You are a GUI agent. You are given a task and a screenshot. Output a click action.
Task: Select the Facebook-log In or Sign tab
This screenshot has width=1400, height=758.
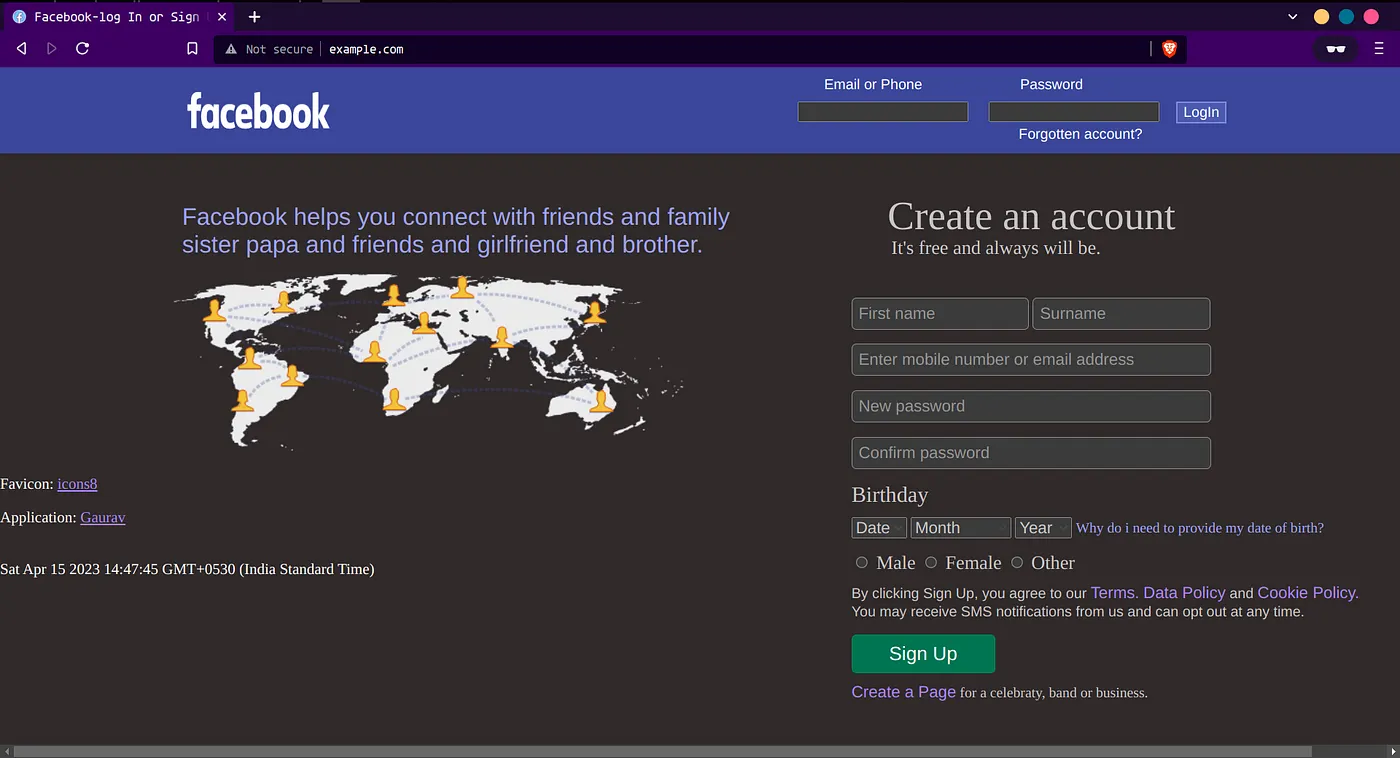pos(118,17)
